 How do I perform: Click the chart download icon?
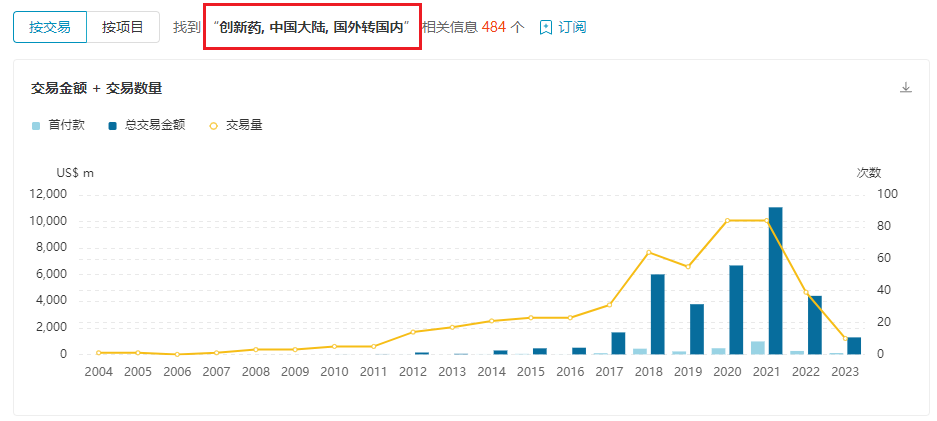click(906, 88)
